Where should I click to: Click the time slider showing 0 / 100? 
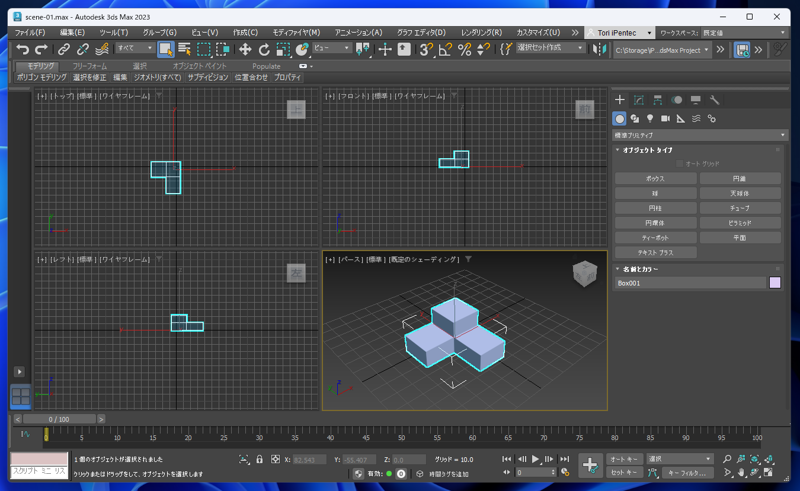(x=59, y=420)
